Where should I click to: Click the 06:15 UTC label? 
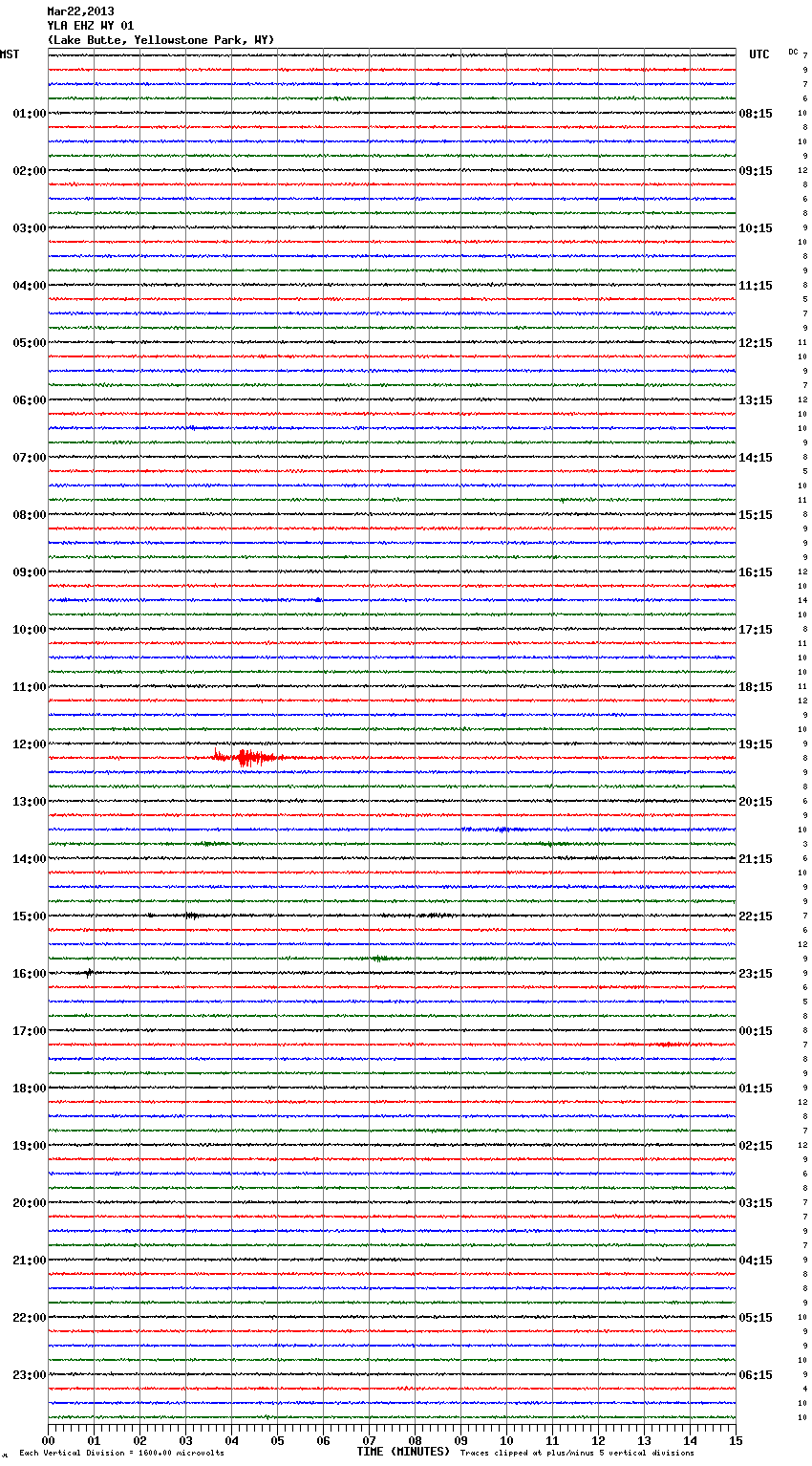756,1375
